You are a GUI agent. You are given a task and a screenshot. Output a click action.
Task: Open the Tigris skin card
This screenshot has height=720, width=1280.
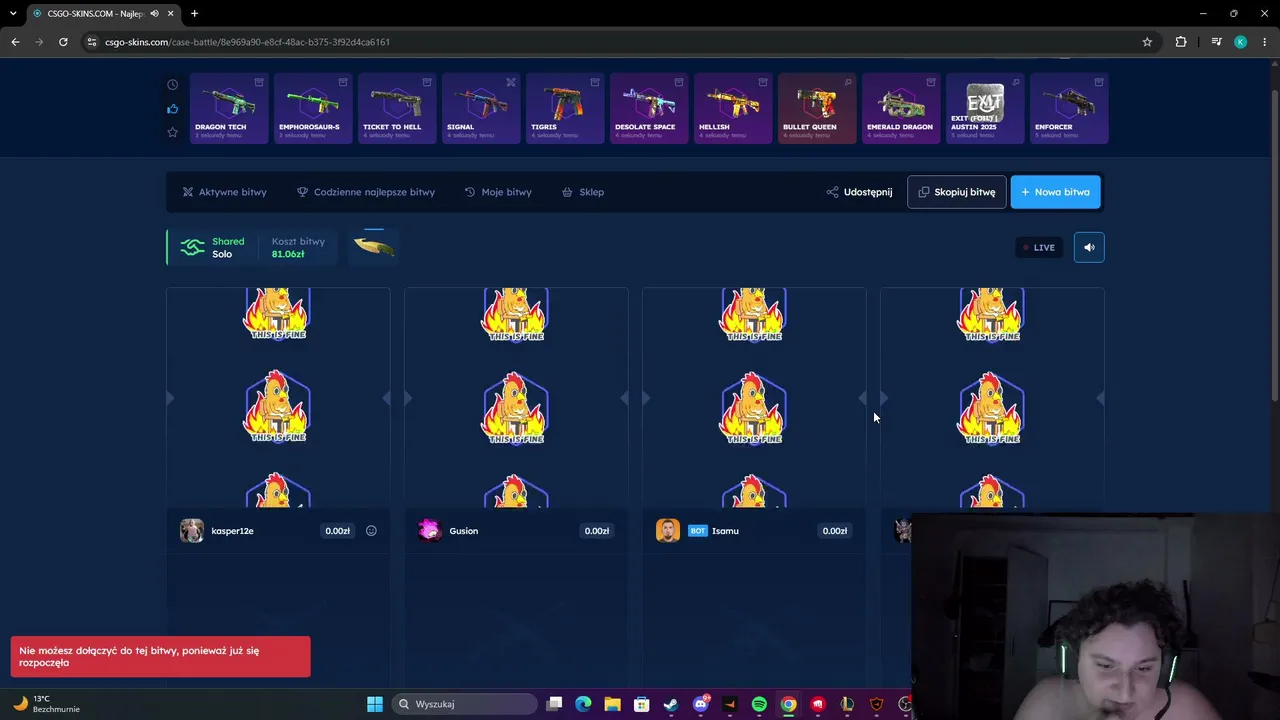565,108
